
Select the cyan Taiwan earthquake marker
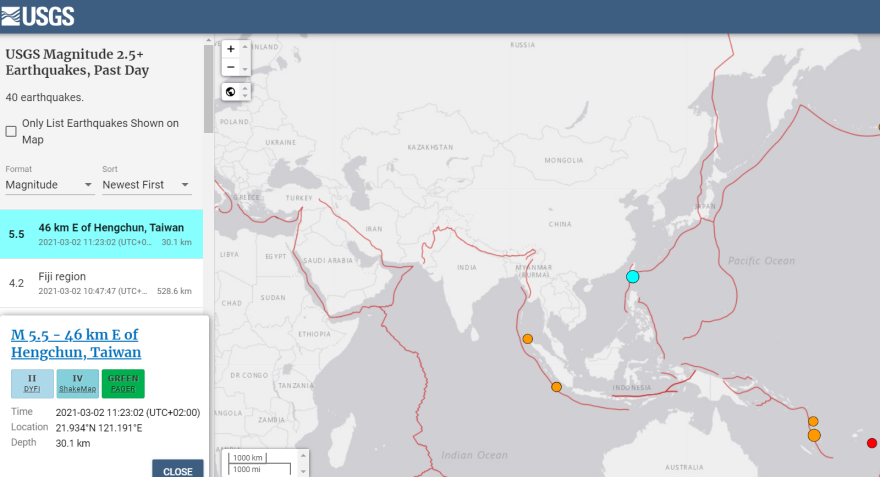point(632,277)
